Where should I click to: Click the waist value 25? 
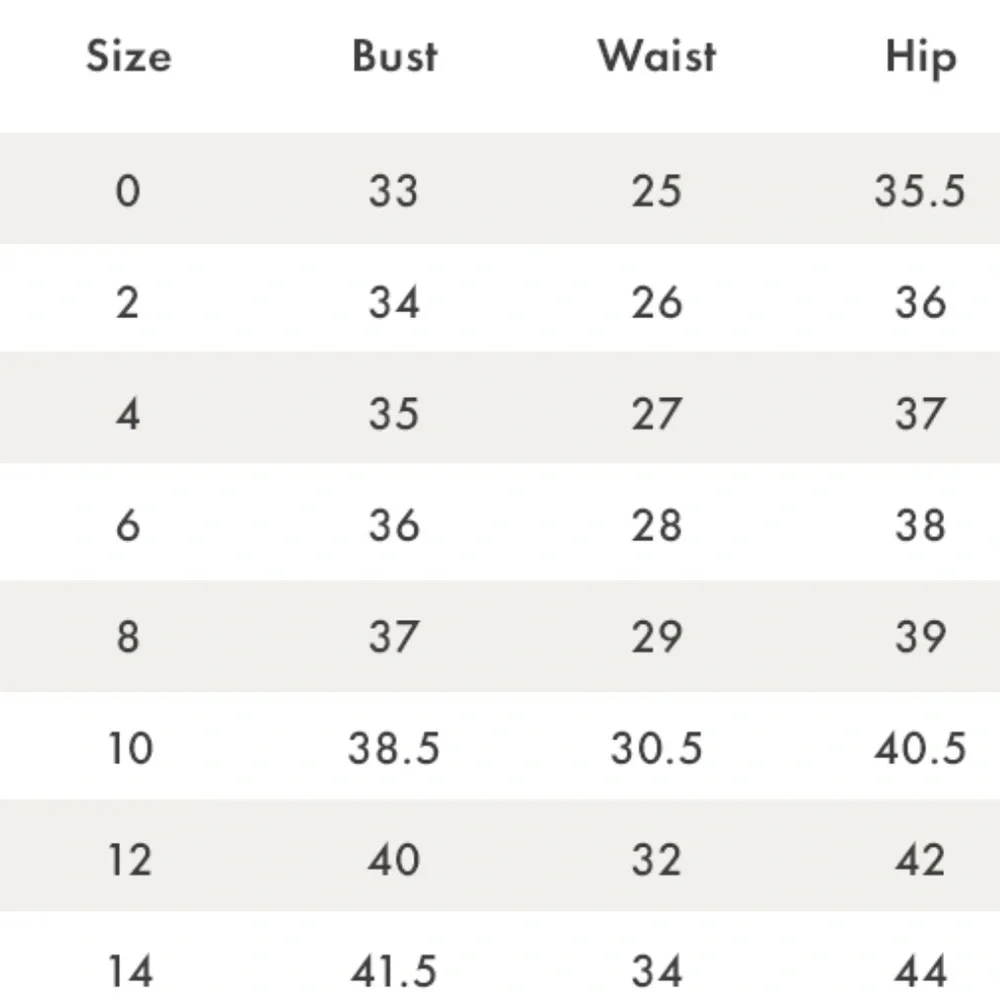pyautogui.click(x=657, y=190)
